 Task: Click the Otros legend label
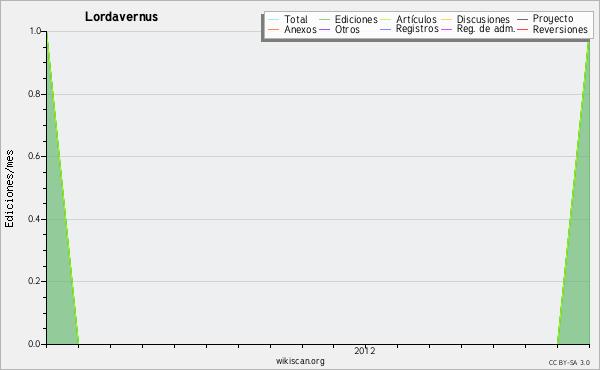347,29
